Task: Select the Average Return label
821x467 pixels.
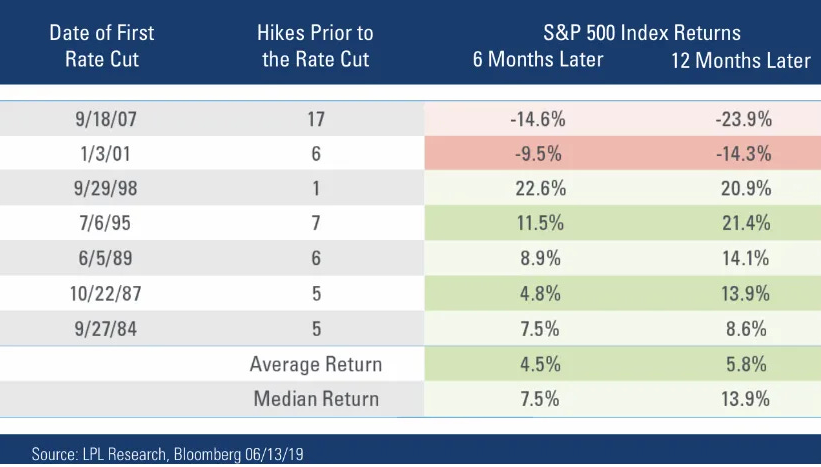Action: click(x=316, y=364)
